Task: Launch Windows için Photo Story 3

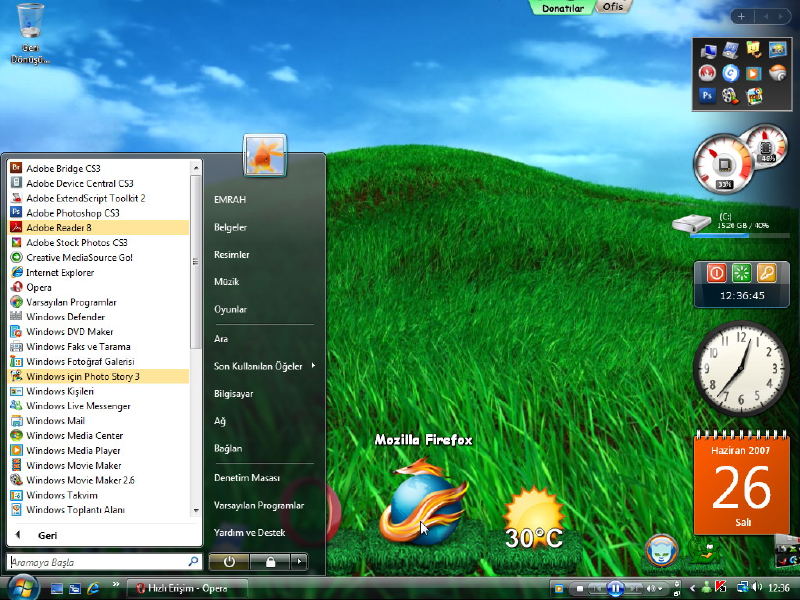Action: [x=98, y=377]
